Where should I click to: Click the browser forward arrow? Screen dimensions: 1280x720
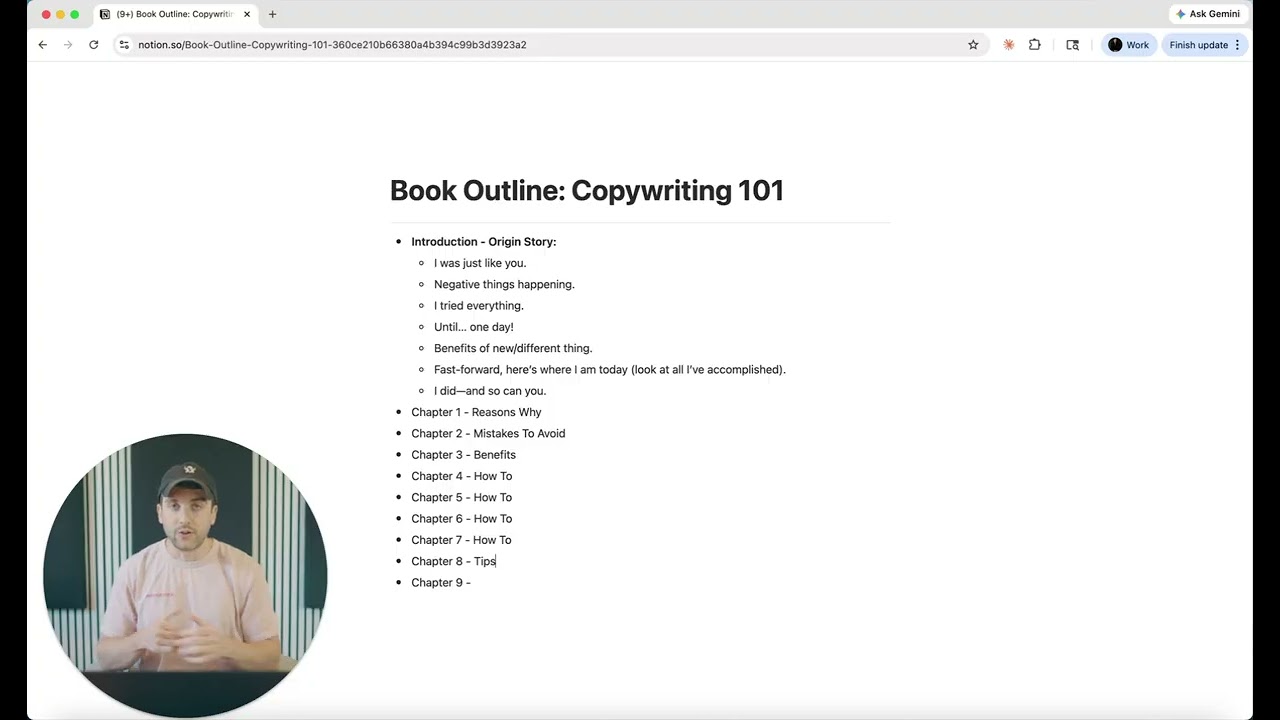(x=68, y=45)
